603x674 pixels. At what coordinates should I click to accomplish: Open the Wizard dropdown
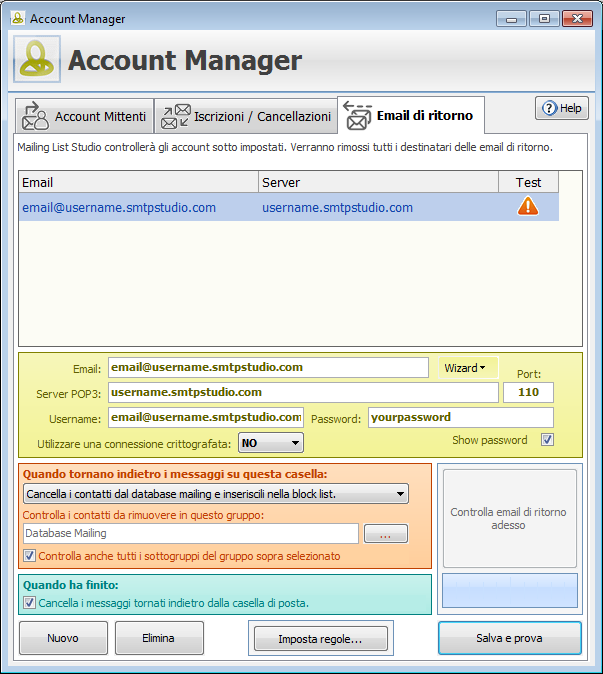click(468, 368)
